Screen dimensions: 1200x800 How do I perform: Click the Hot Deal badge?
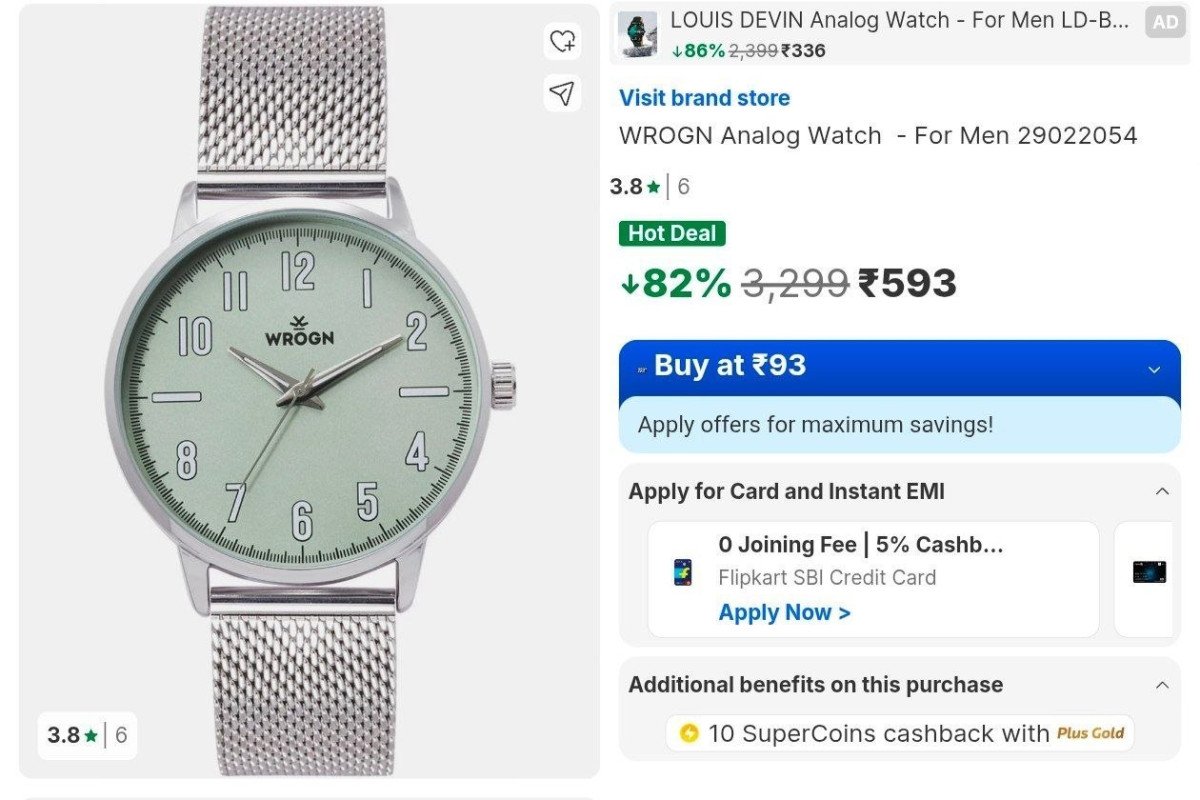coord(672,233)
